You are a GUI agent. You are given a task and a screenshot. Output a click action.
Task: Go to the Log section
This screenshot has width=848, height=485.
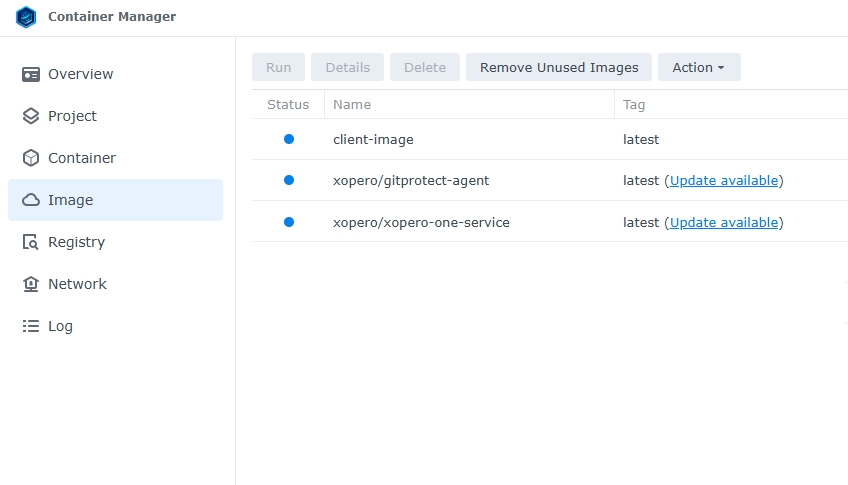(x=60, y=326)
